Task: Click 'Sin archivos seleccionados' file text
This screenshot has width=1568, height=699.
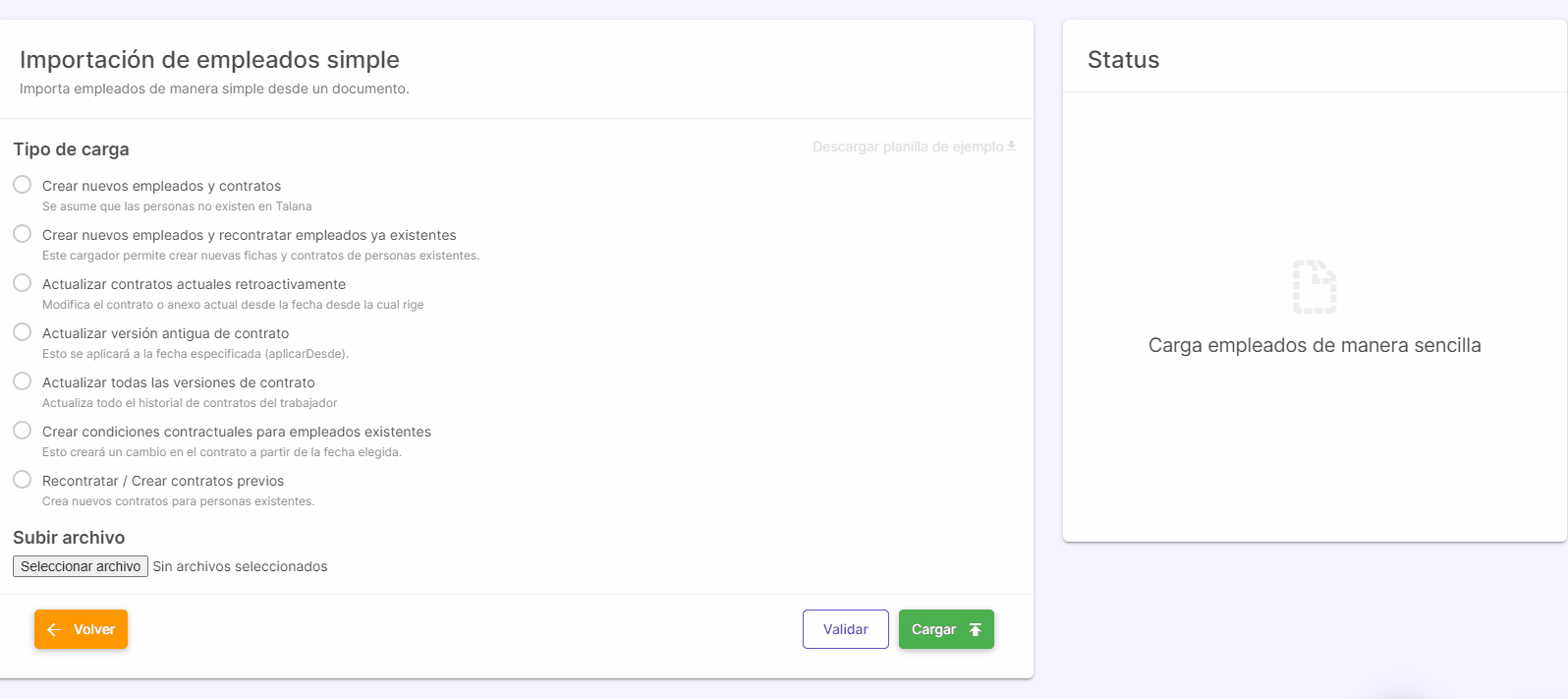Action: (x=240, y=566)
